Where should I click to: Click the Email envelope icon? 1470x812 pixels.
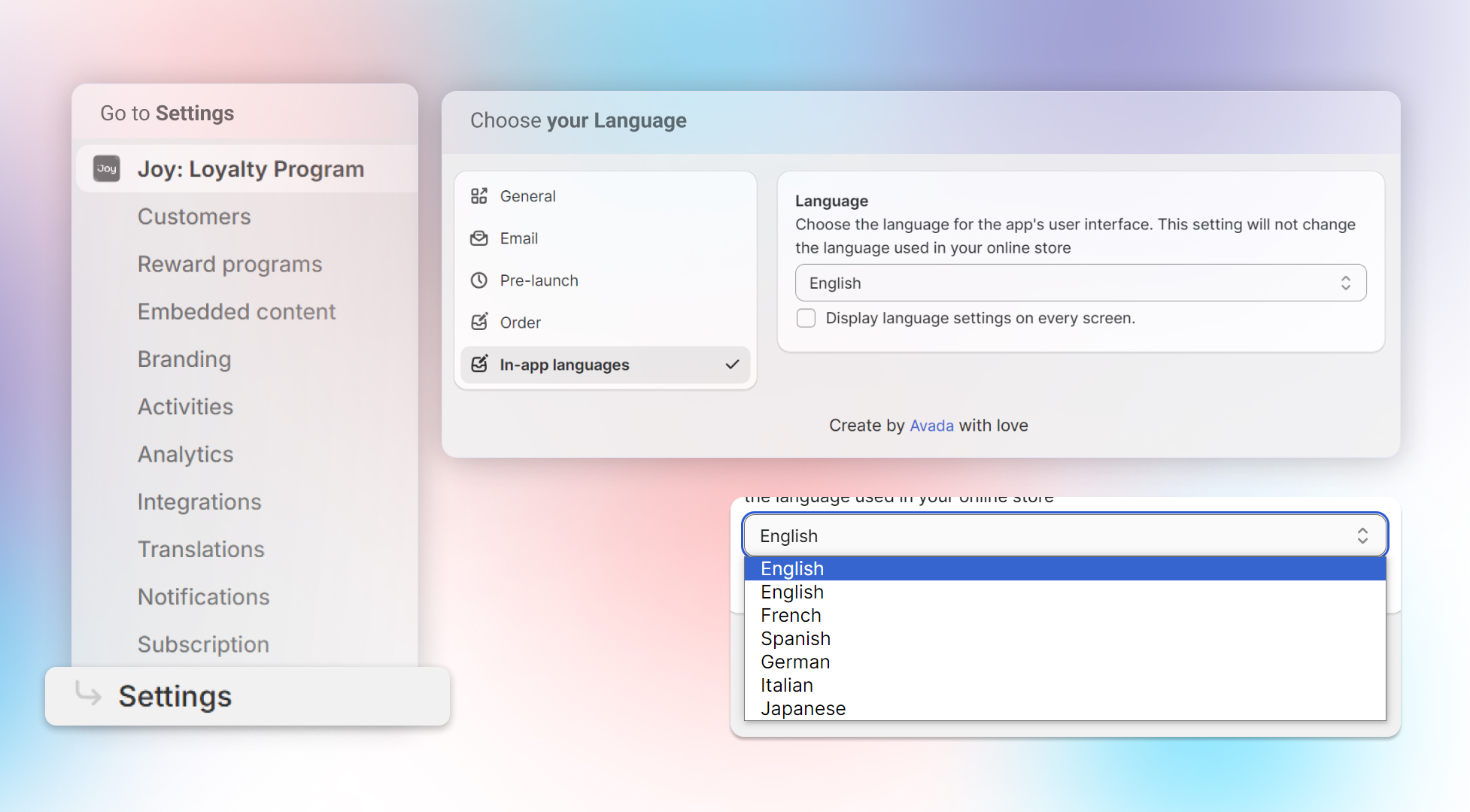pos(479,238)
